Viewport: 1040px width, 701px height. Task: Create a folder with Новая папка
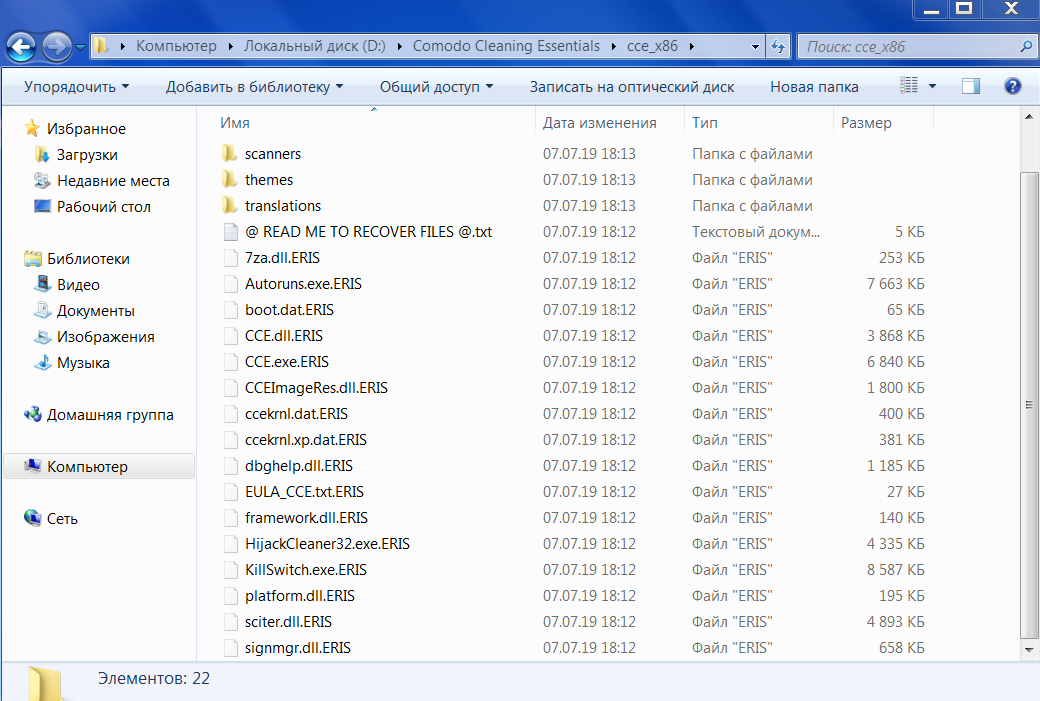(x=814, y=87)
